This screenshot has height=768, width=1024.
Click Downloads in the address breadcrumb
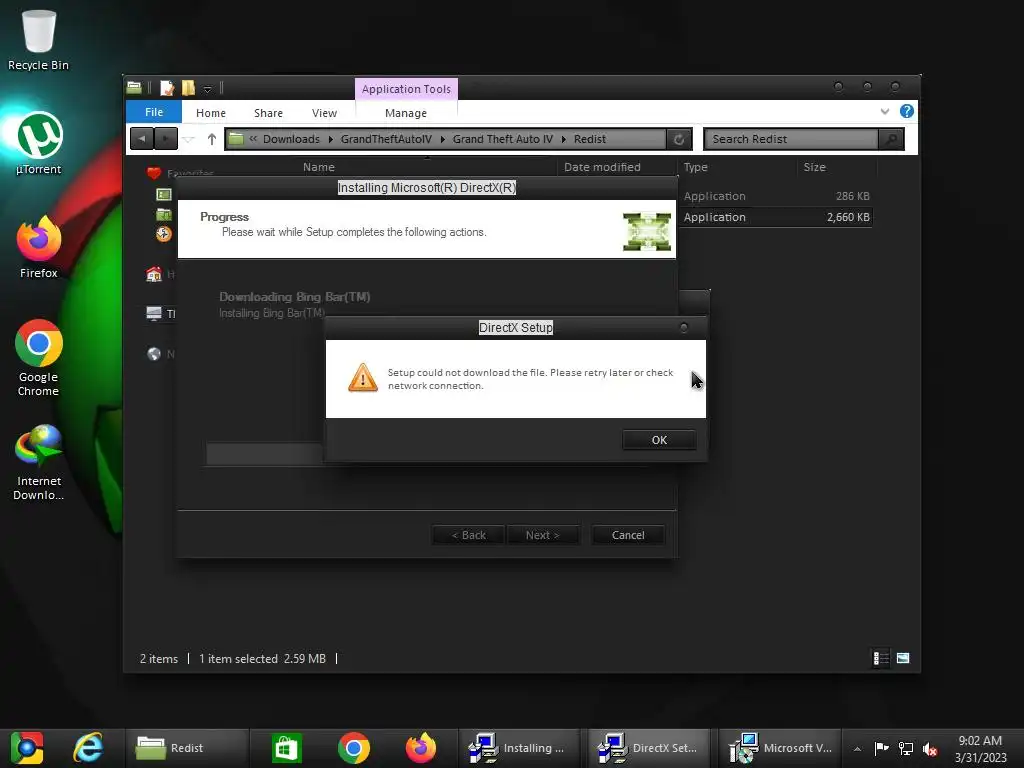coord(291,139)
